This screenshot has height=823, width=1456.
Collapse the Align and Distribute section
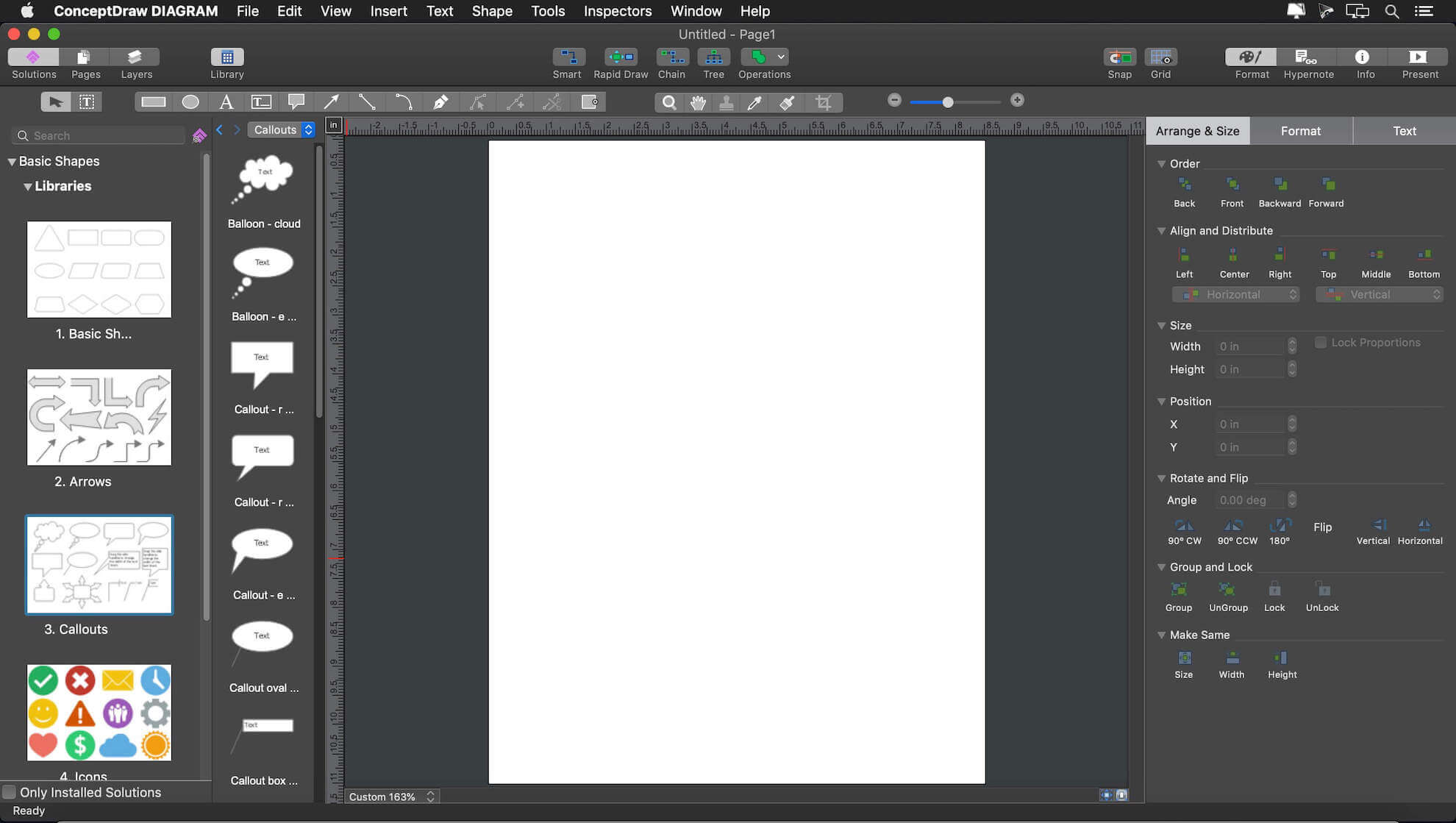1161,231
